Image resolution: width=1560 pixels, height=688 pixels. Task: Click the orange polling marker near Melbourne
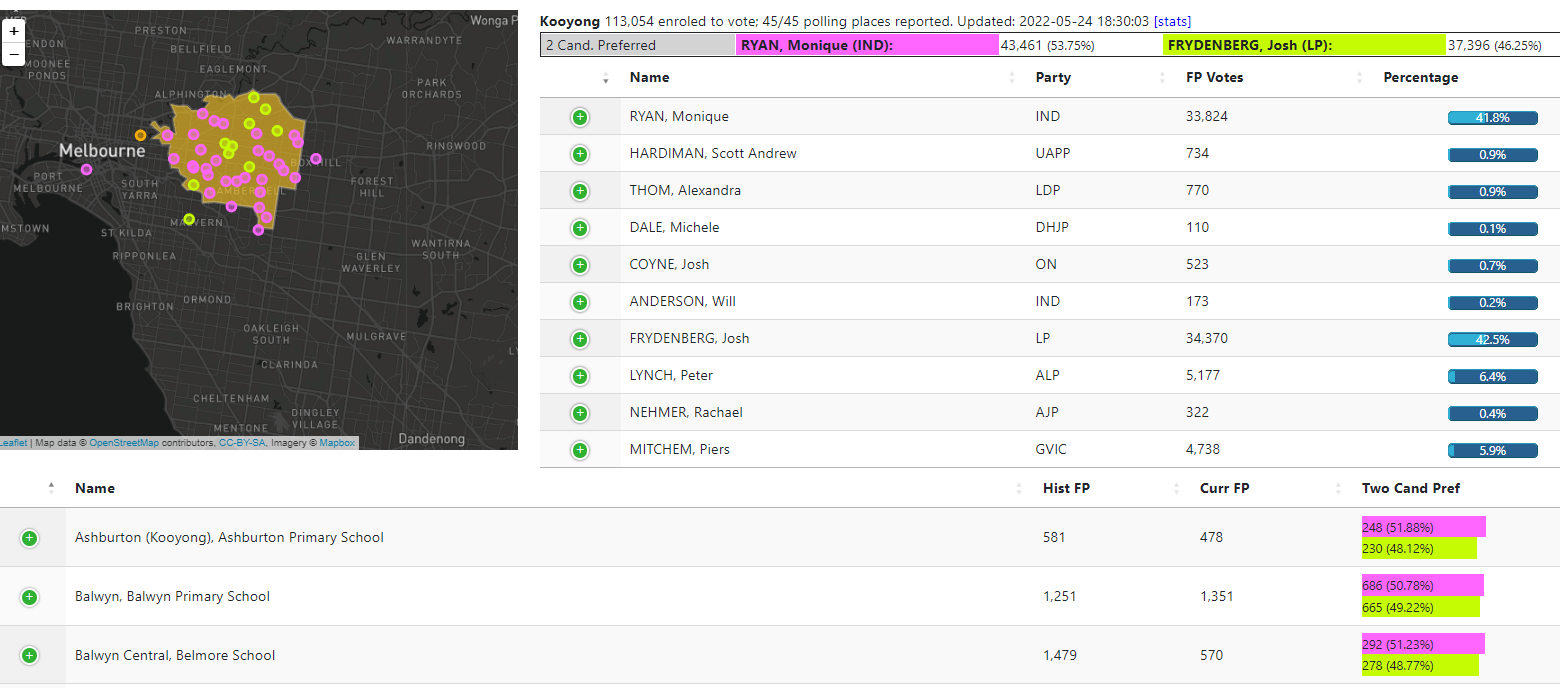coord(140,135)
